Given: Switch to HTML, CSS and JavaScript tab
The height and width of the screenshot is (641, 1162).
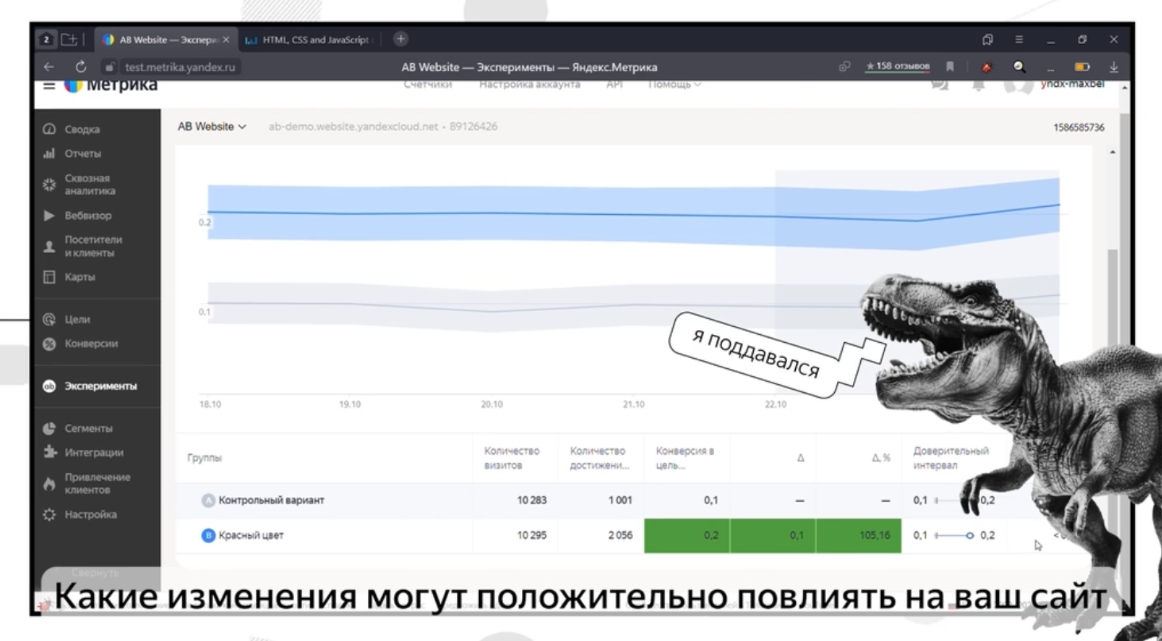Looking at the screenshot, I should pyautogui.click(x=308, y=39).
